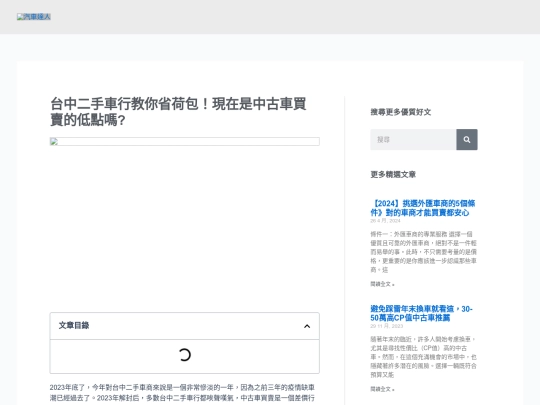Click the 汽車達人 site logo
The image size is (540, 405).
coord(34,17)
